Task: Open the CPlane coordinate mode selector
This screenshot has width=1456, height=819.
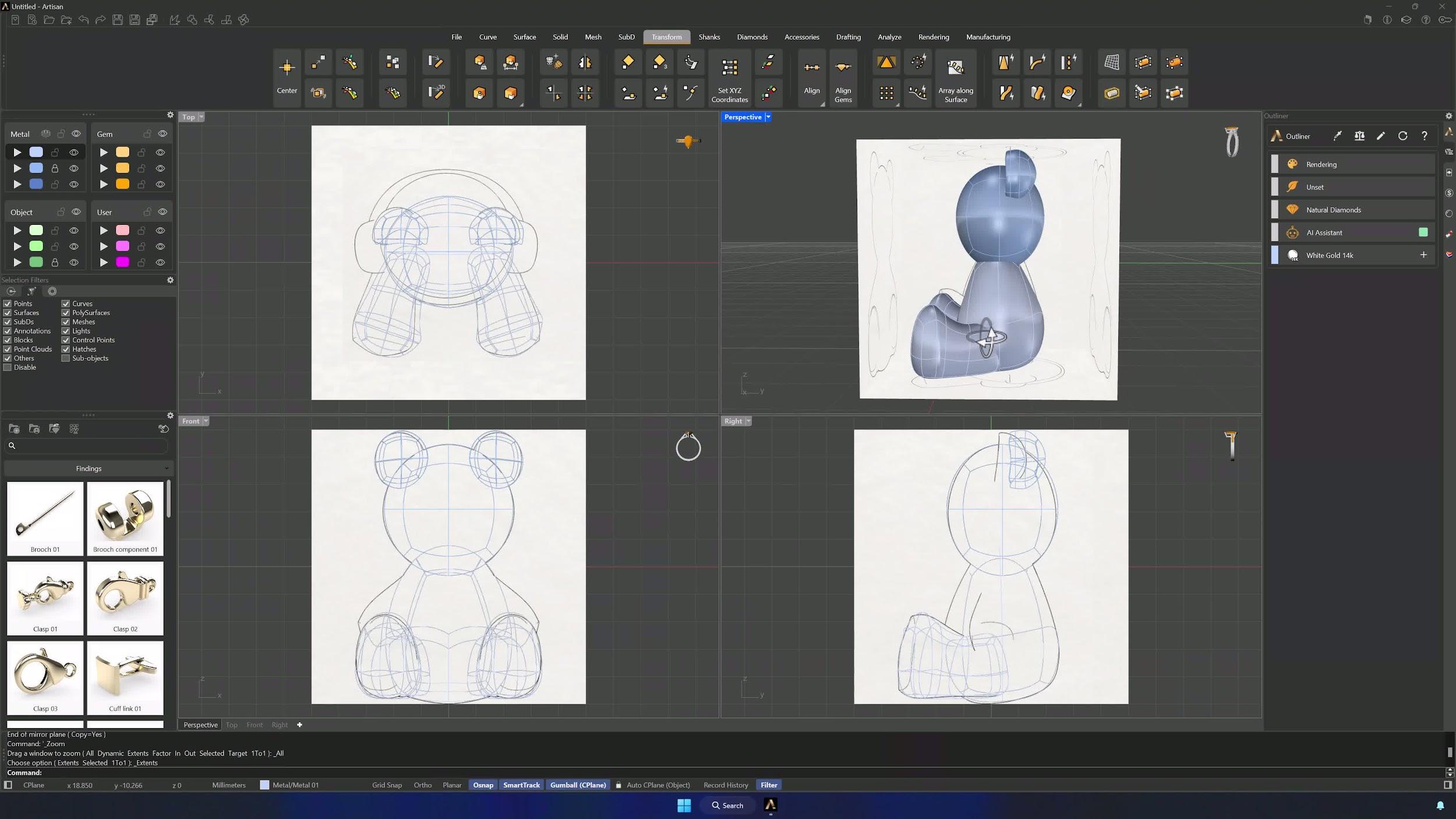Action: [x=34, y=785]
